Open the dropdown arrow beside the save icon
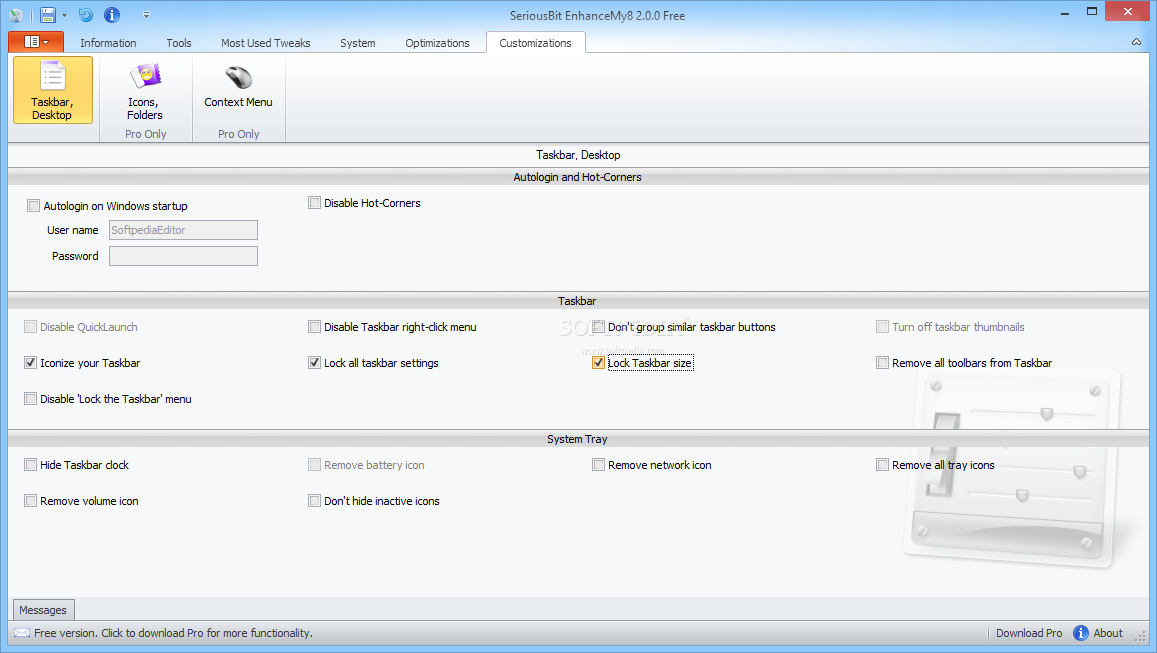 [64, 15]
